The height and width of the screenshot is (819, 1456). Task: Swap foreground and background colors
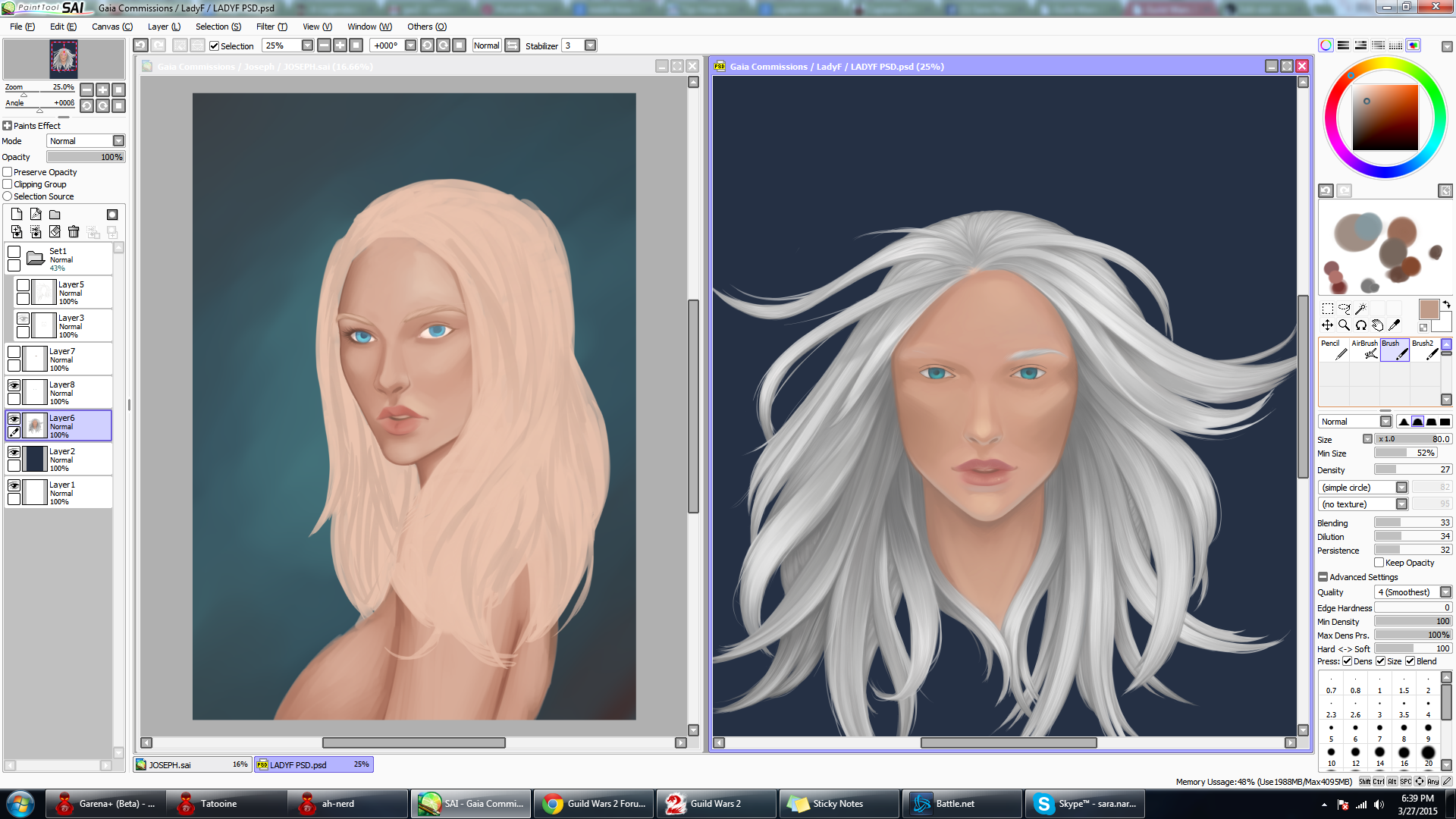1446,305
